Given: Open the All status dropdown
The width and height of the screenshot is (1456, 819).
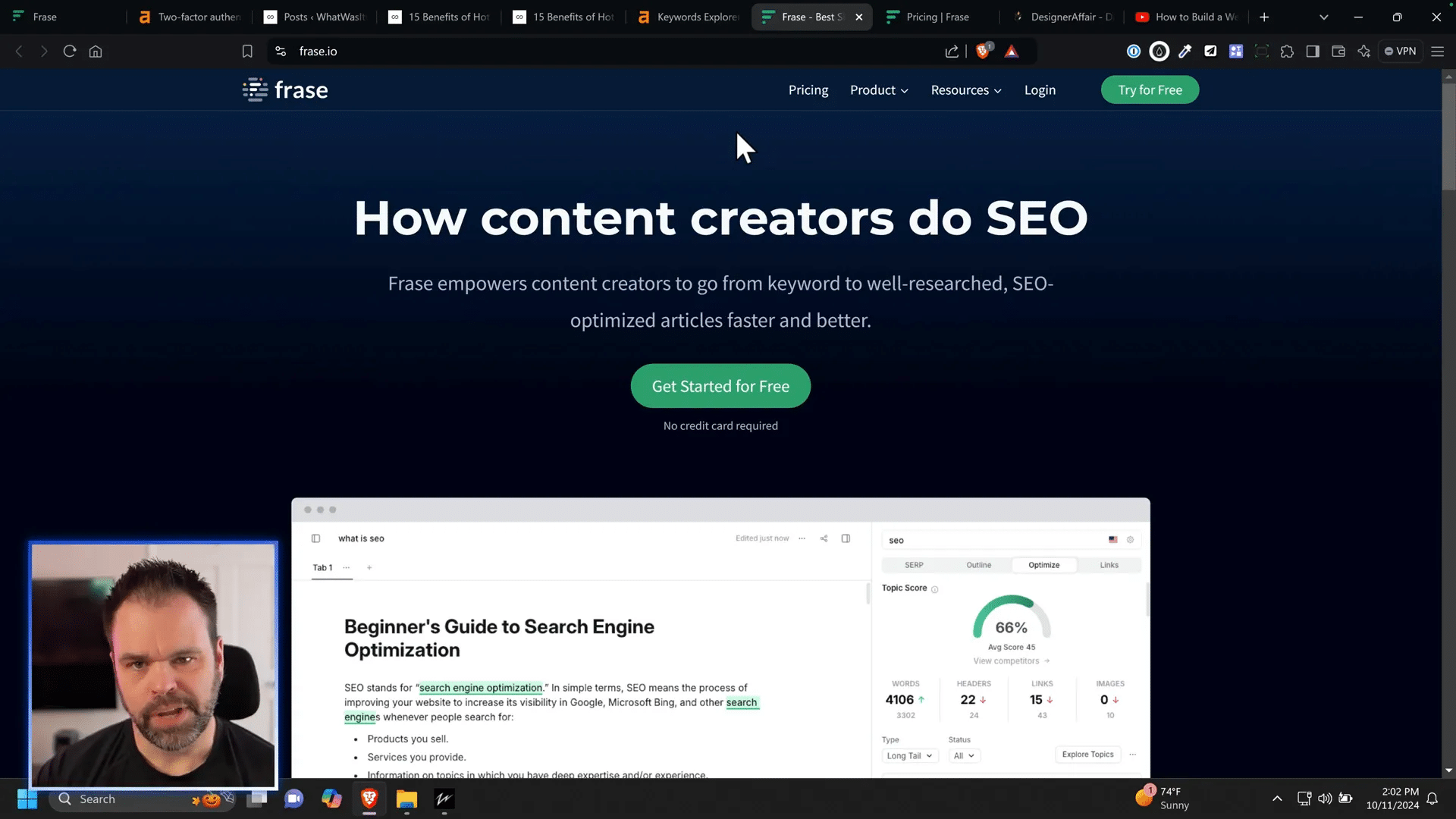Looking at the screenshot, I should (964, 755).
